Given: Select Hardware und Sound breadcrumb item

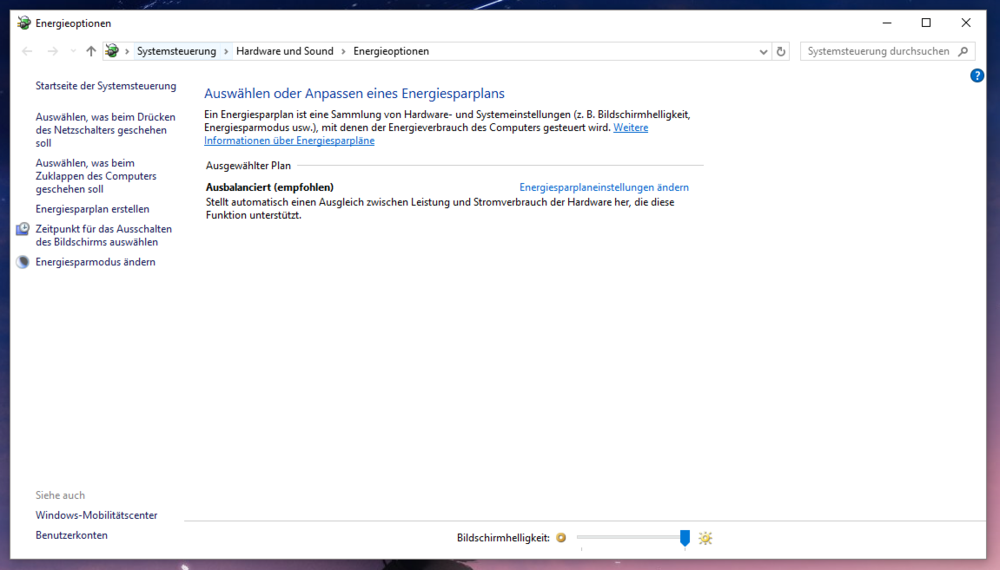Looking at the screenshot, I should click(x=284, y=51).
